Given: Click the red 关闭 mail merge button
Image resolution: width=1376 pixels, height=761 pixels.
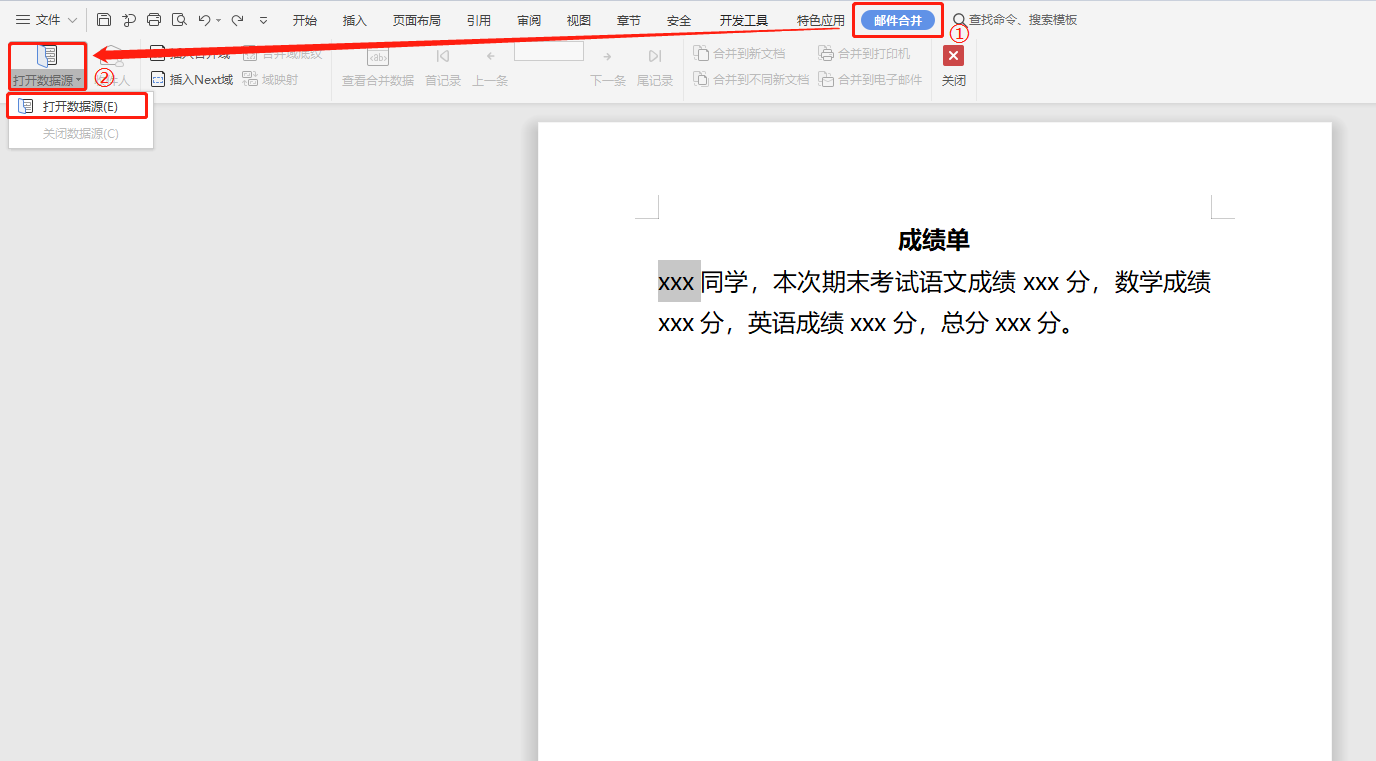Looking at the screenshot, I should point(953,57).
